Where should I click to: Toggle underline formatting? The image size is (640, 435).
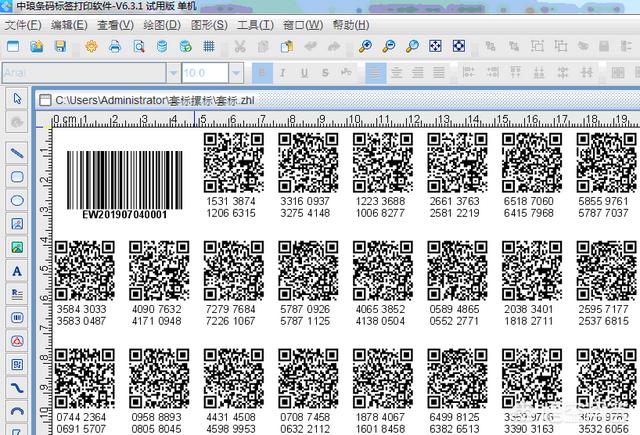pos(304,73)
